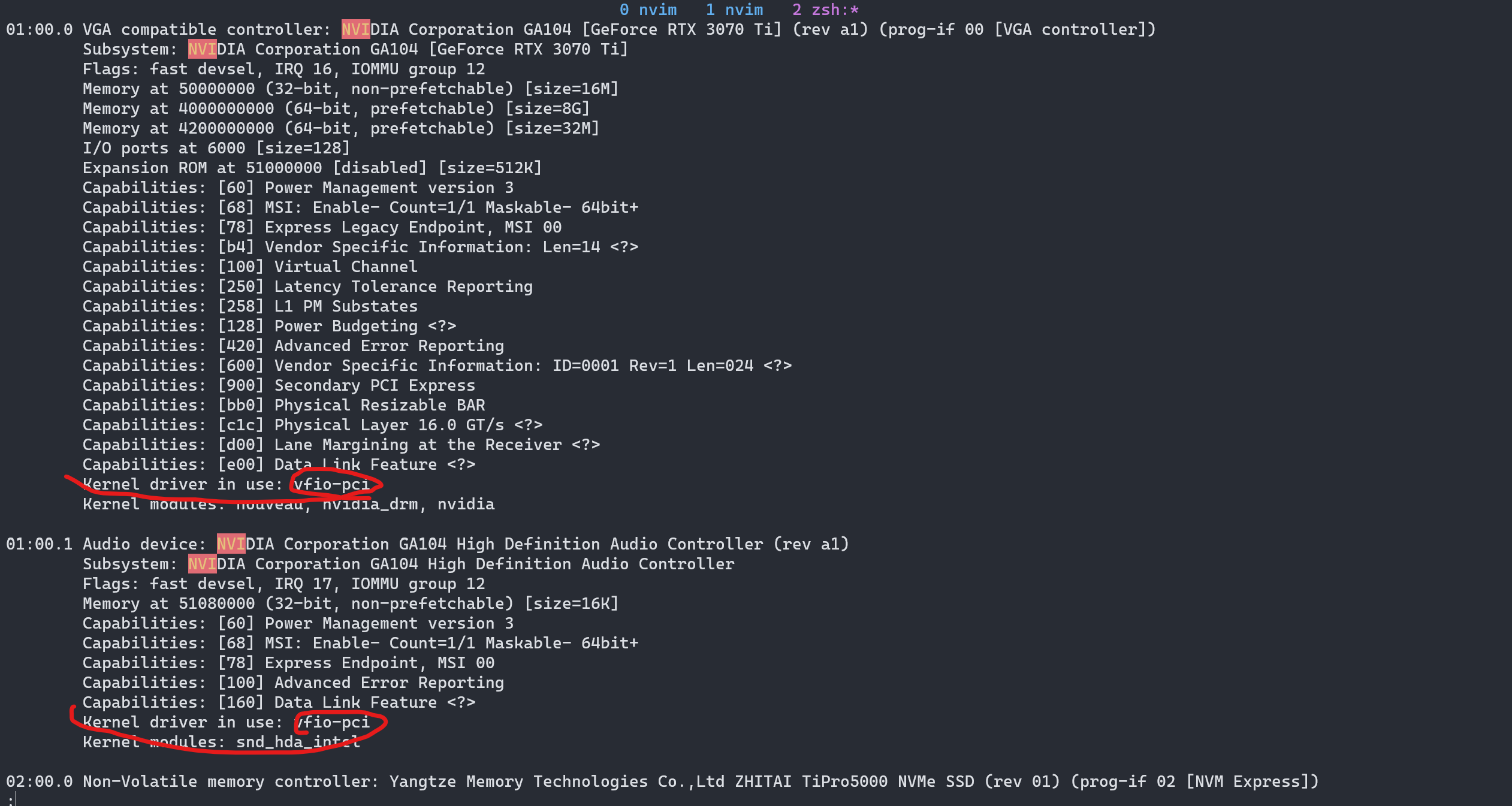
Task: Click the Physical Resizable BAR capability line
Action: [379, 405]
